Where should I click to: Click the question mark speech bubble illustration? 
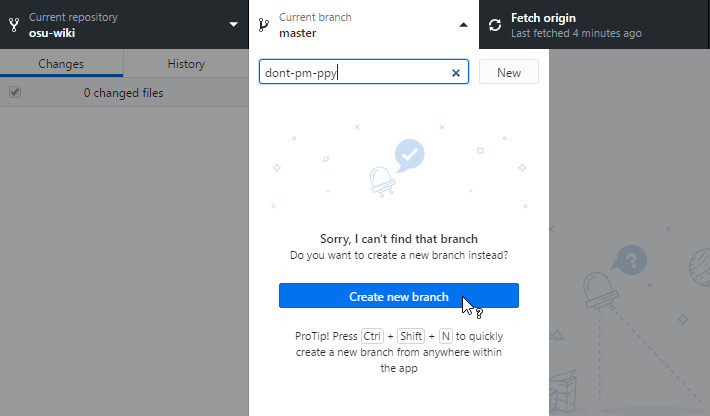[x=630, y=260]
